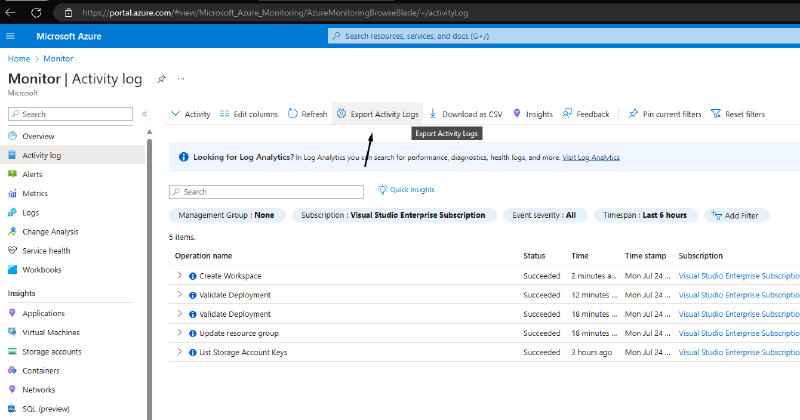Click the Azure global search box
This screenshot has height=420, width=800.
click(560, 36)
